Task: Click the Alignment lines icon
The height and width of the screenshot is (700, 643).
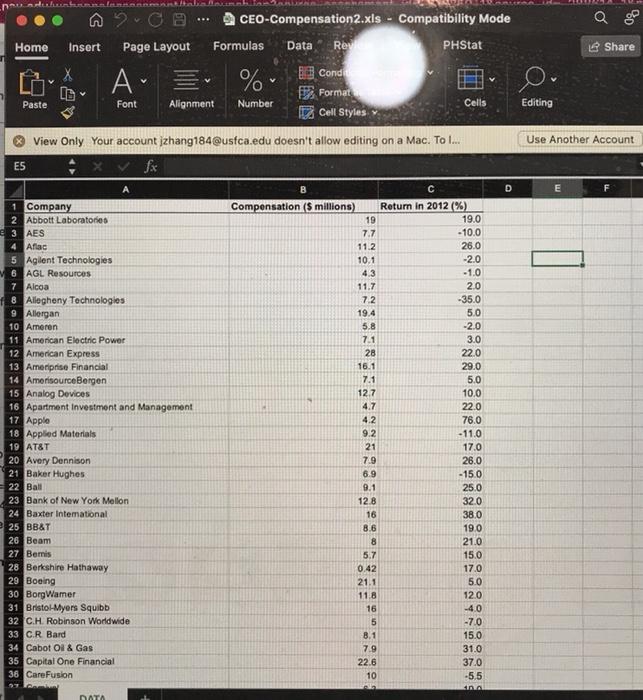Action: [x=186, y=80]
